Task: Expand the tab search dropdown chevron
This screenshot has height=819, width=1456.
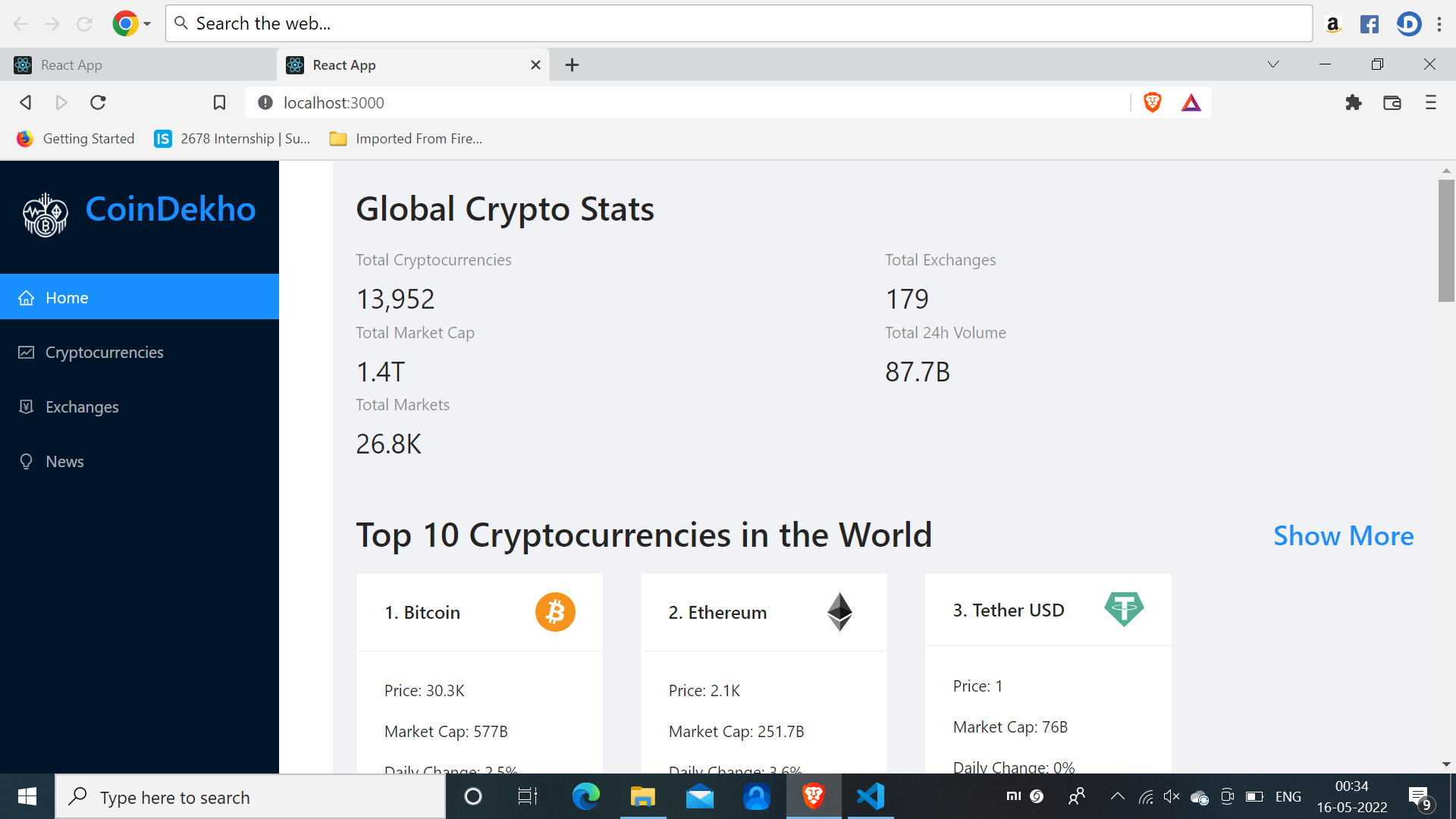Action: point(1273,64)
